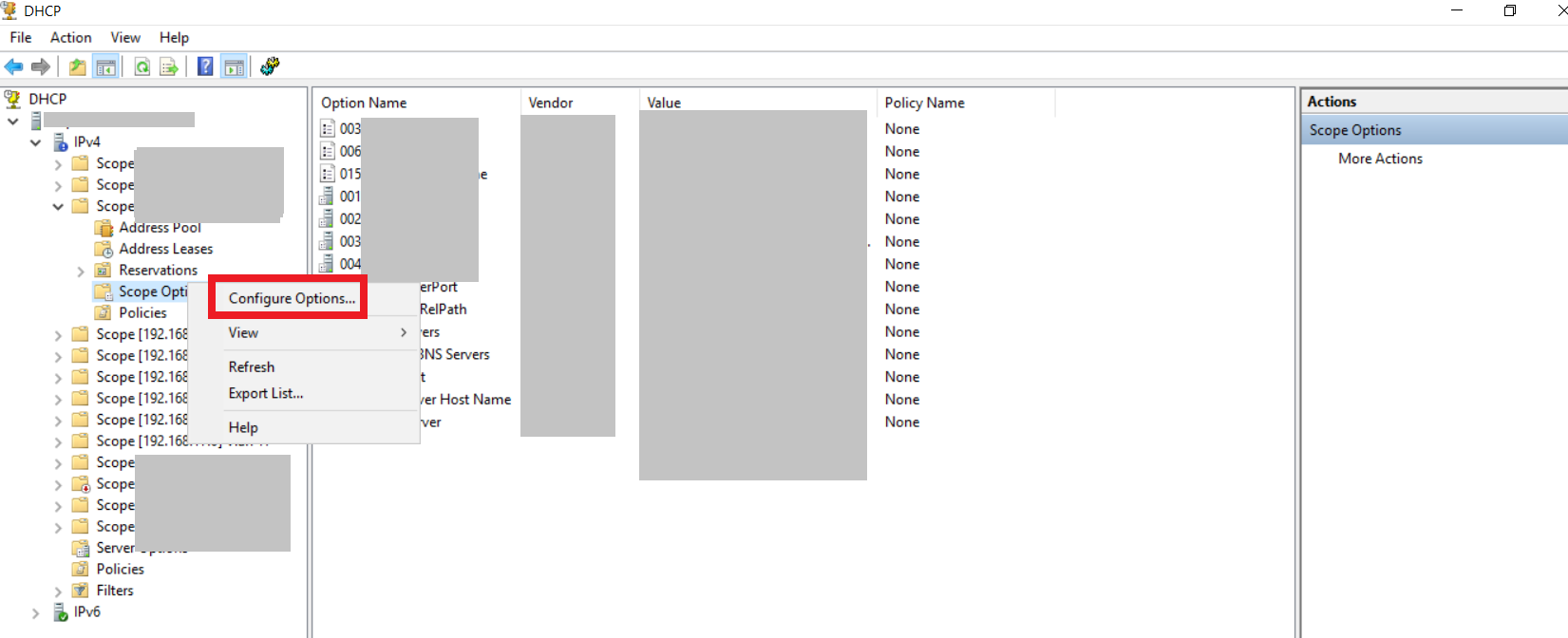Select Address Leases in the tree

165,249
